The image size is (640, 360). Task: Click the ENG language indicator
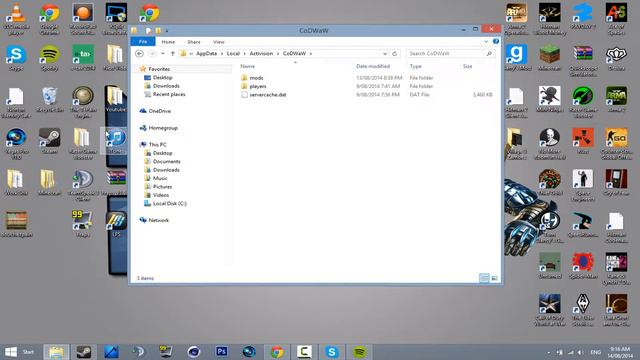596,352
